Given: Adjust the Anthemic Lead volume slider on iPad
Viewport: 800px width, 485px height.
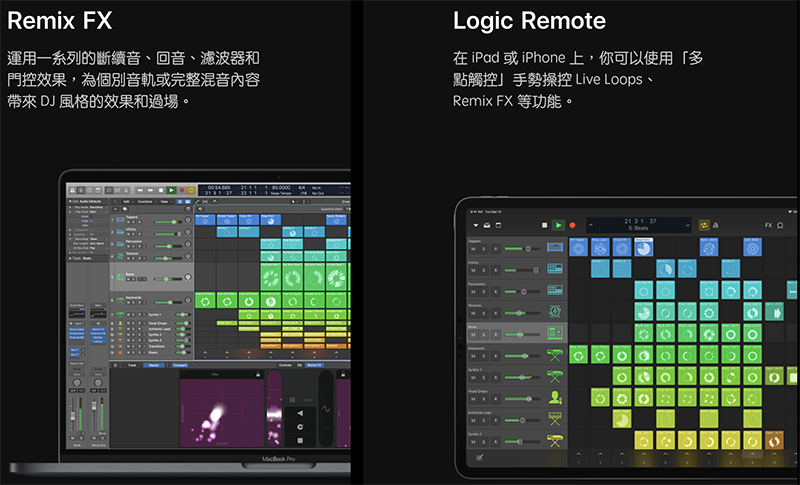Looking at the screenshot, I should (x=522, y=420).
